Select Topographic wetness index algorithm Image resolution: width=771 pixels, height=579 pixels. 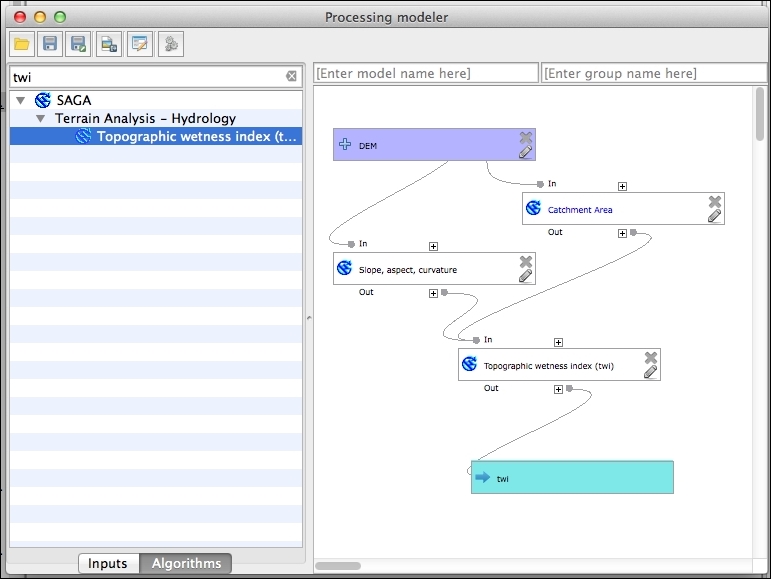coord(156,136)
